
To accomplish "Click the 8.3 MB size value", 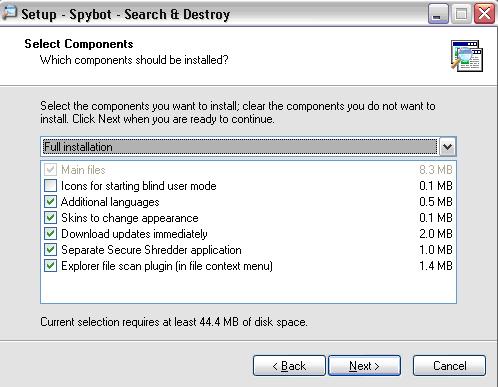I will (x=436, y=170).
